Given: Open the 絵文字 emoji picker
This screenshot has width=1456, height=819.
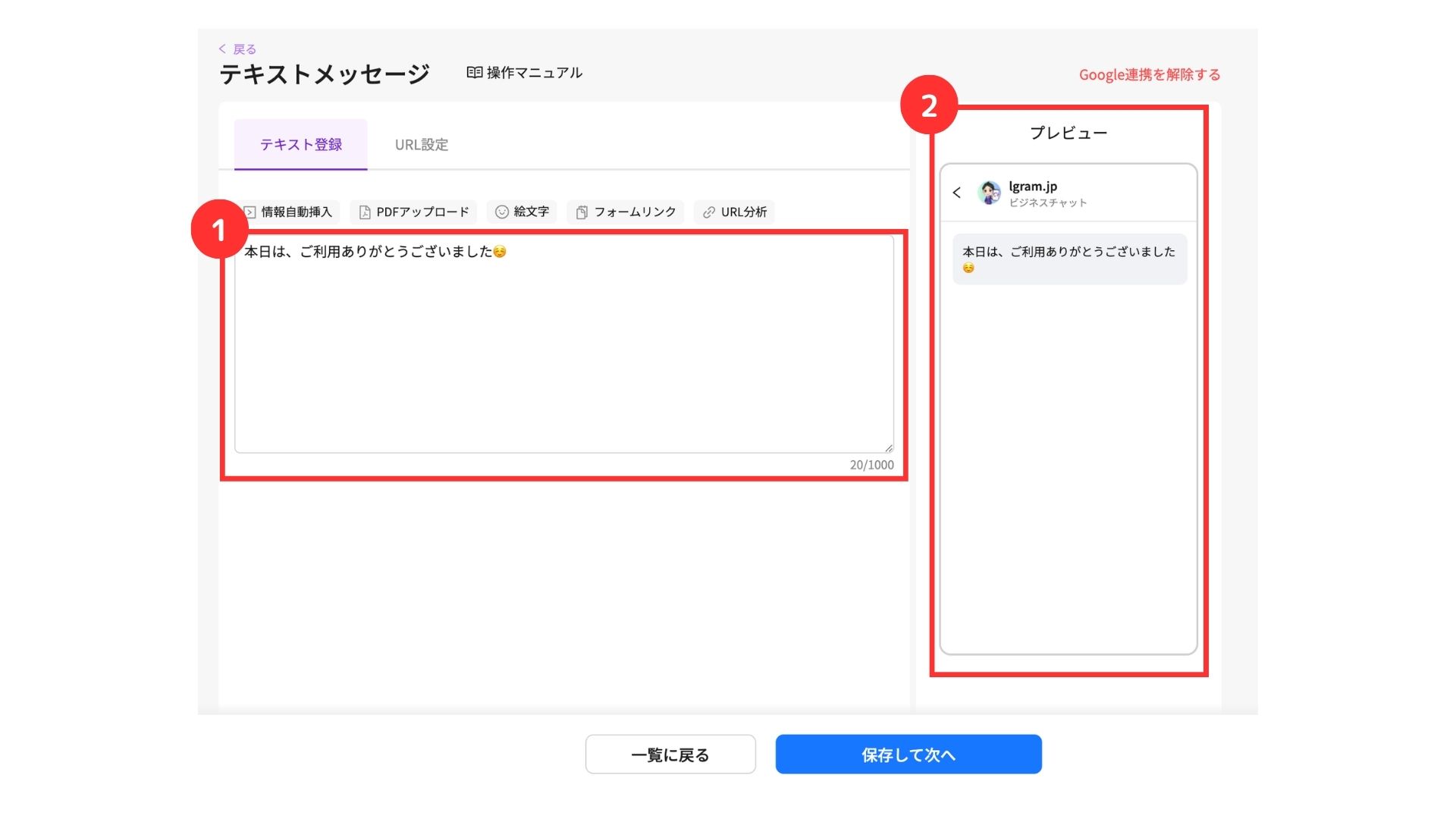Looking at the screenshot, I should coord(522,212).
